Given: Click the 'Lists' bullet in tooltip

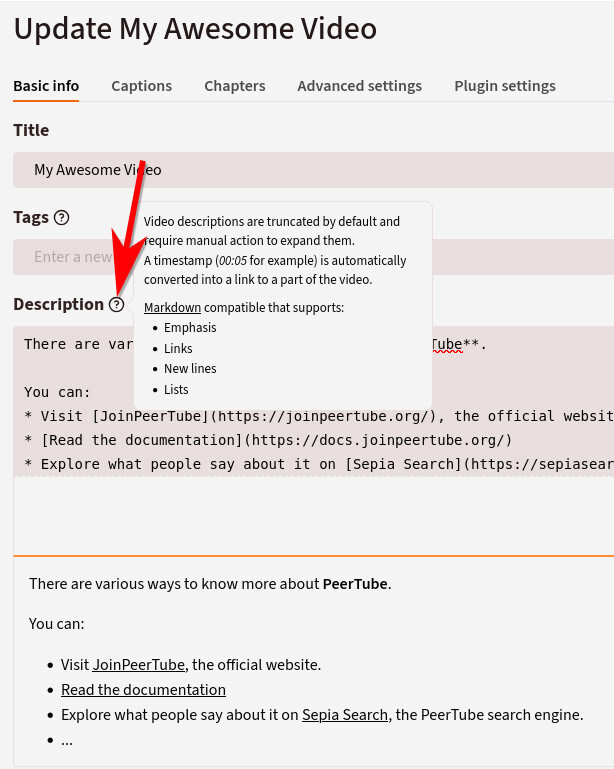Looking at the screenshot, I should pyautogui.click(x=176, y=390).
